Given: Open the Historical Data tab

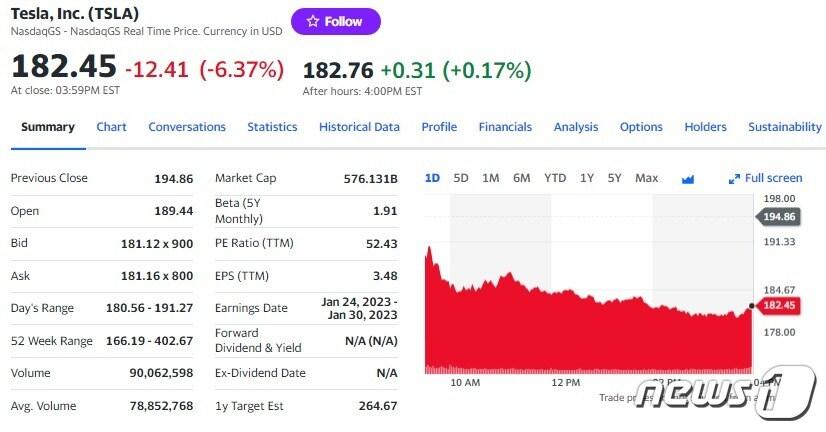Looking at the screenshot, I should pyautogui.click(x=359, y=127).
